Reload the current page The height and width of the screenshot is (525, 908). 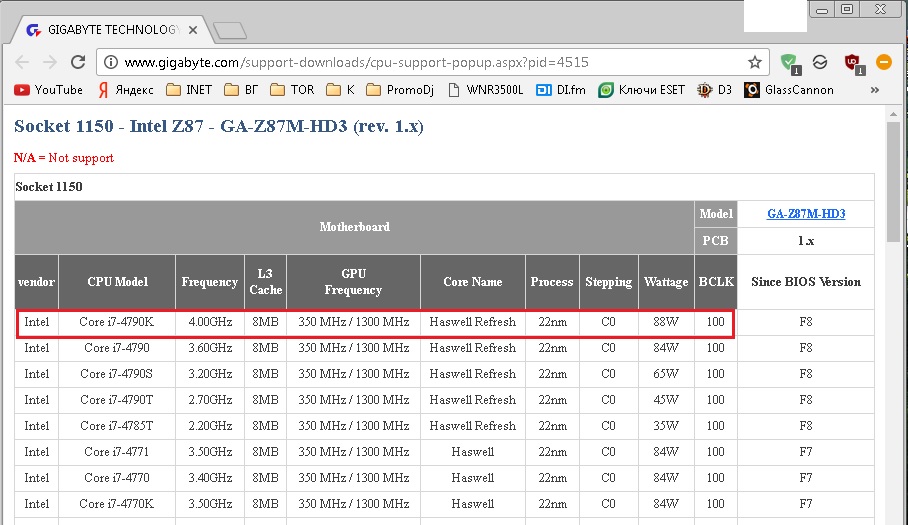tap(80, 62)
